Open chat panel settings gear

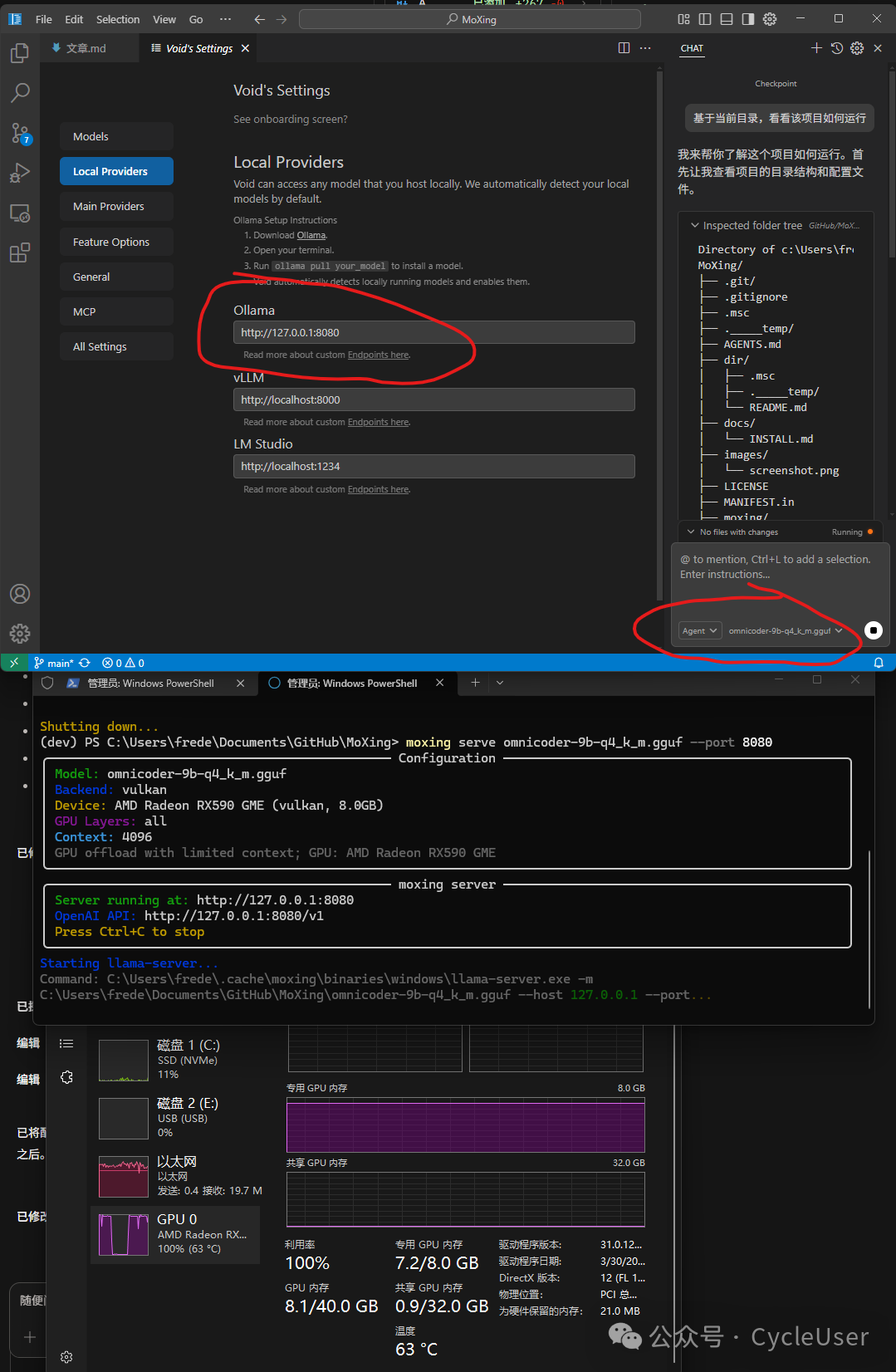(x=857, y=48)
